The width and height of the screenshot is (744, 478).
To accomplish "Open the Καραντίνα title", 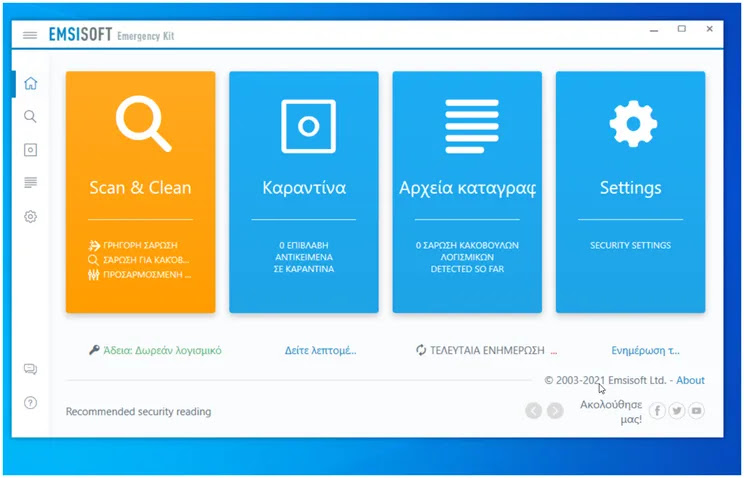I will click(x=304, y=187).
